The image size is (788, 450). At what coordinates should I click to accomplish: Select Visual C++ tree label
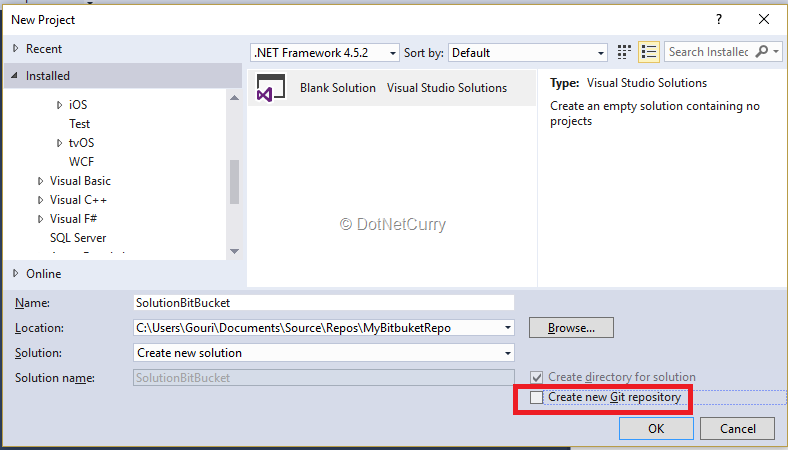78,200
